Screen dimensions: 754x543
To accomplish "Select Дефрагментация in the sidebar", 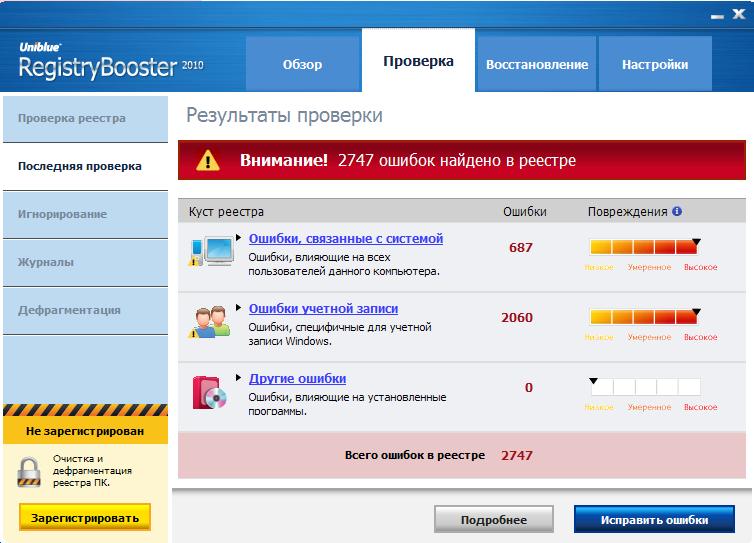I will pyautogui.click(x=69, y=310).
